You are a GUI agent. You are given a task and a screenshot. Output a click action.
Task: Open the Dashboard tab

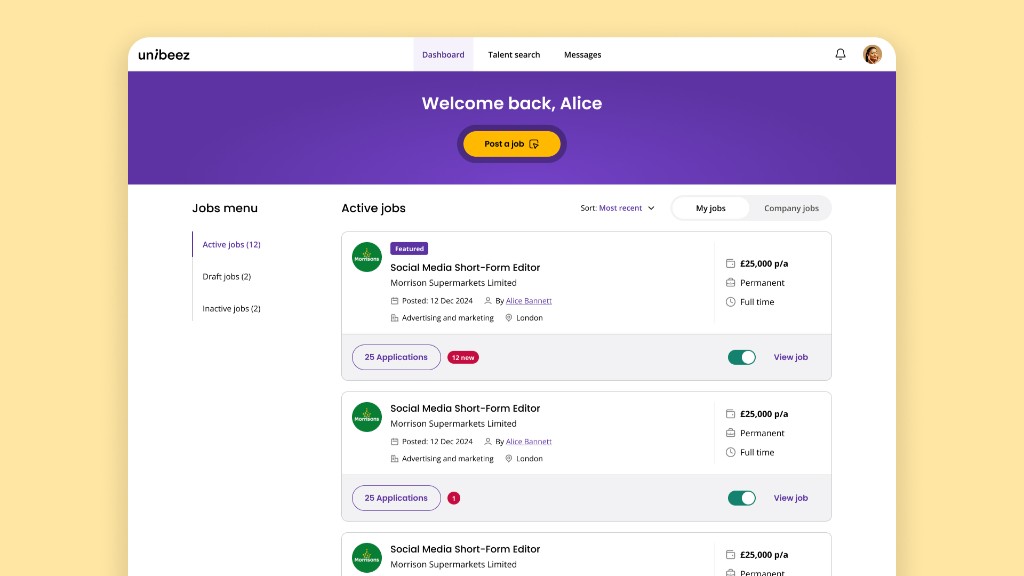pyautogui.click(x=443, y=55)
